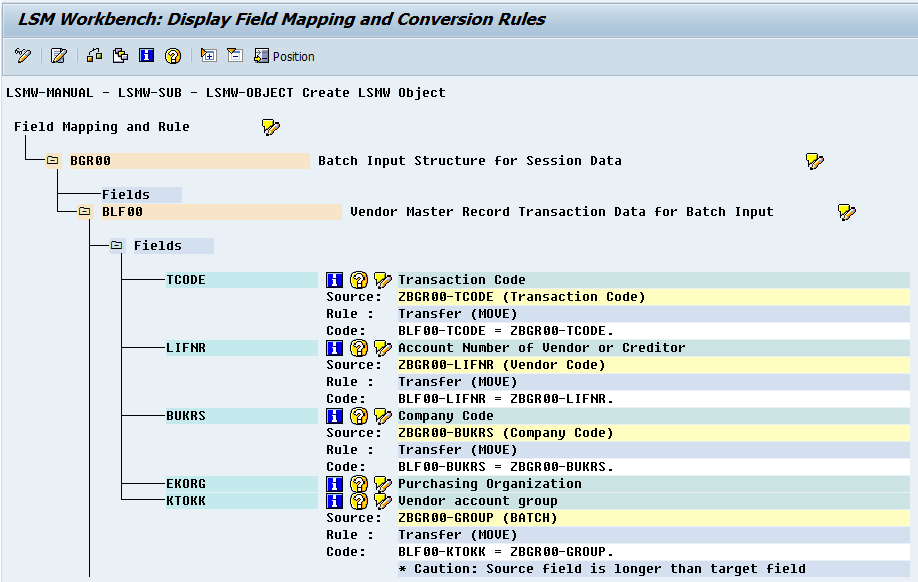
Task: Open the Information toolbar icon
Action: (146, 55)
